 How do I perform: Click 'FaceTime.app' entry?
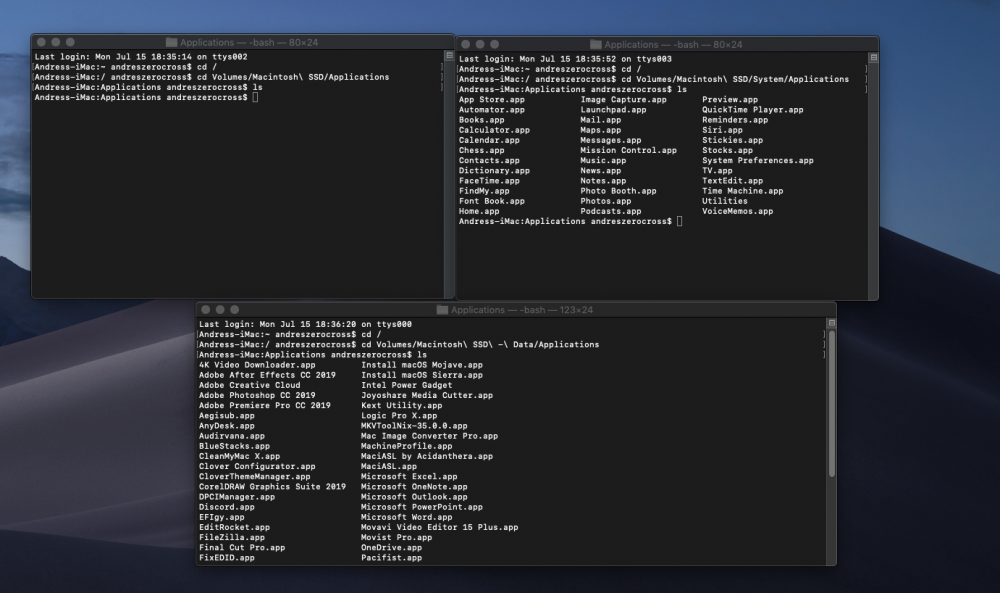[x=489, y=181]
